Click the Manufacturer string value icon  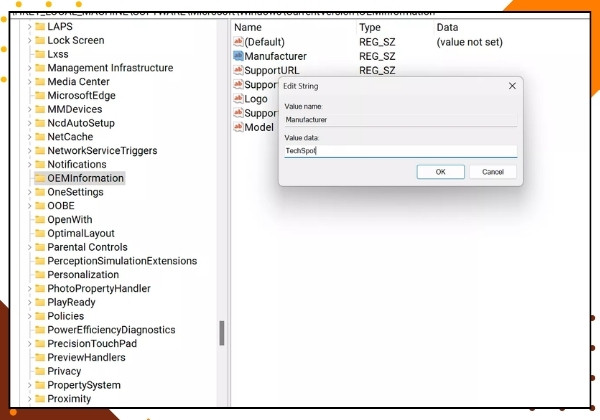(x=238, y=56)
